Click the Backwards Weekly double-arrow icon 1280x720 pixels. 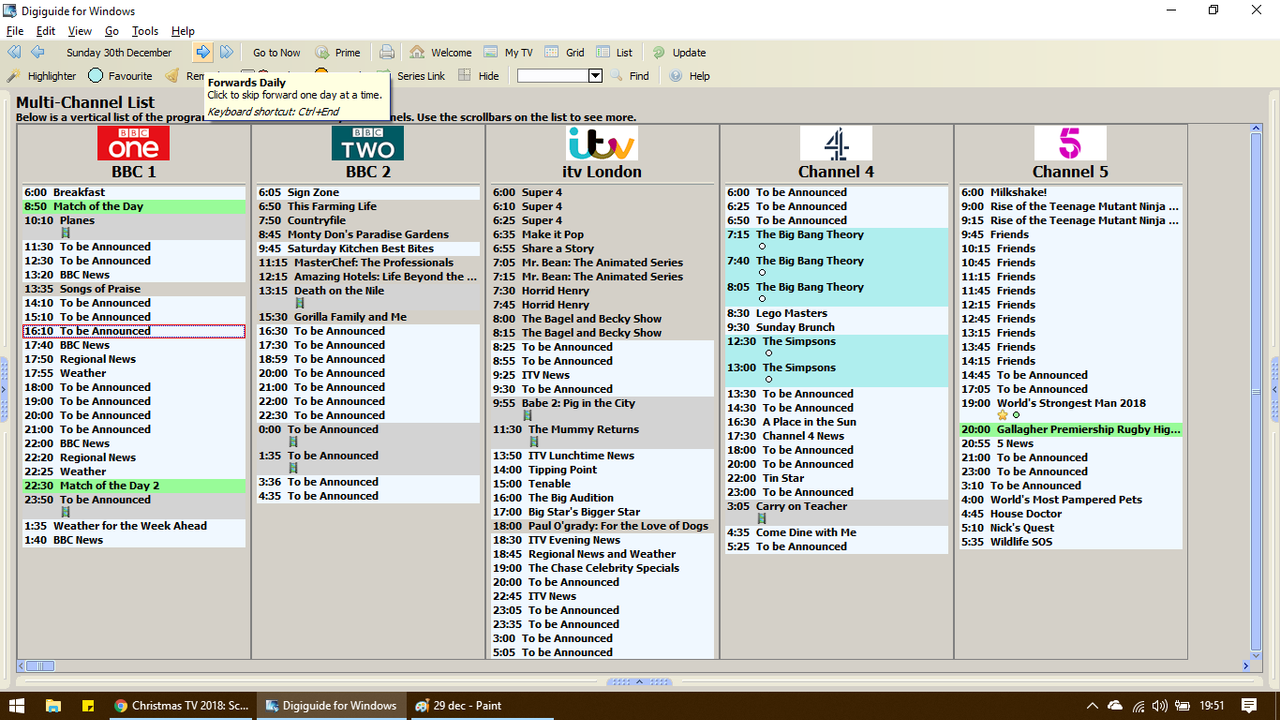coord(14,52)
